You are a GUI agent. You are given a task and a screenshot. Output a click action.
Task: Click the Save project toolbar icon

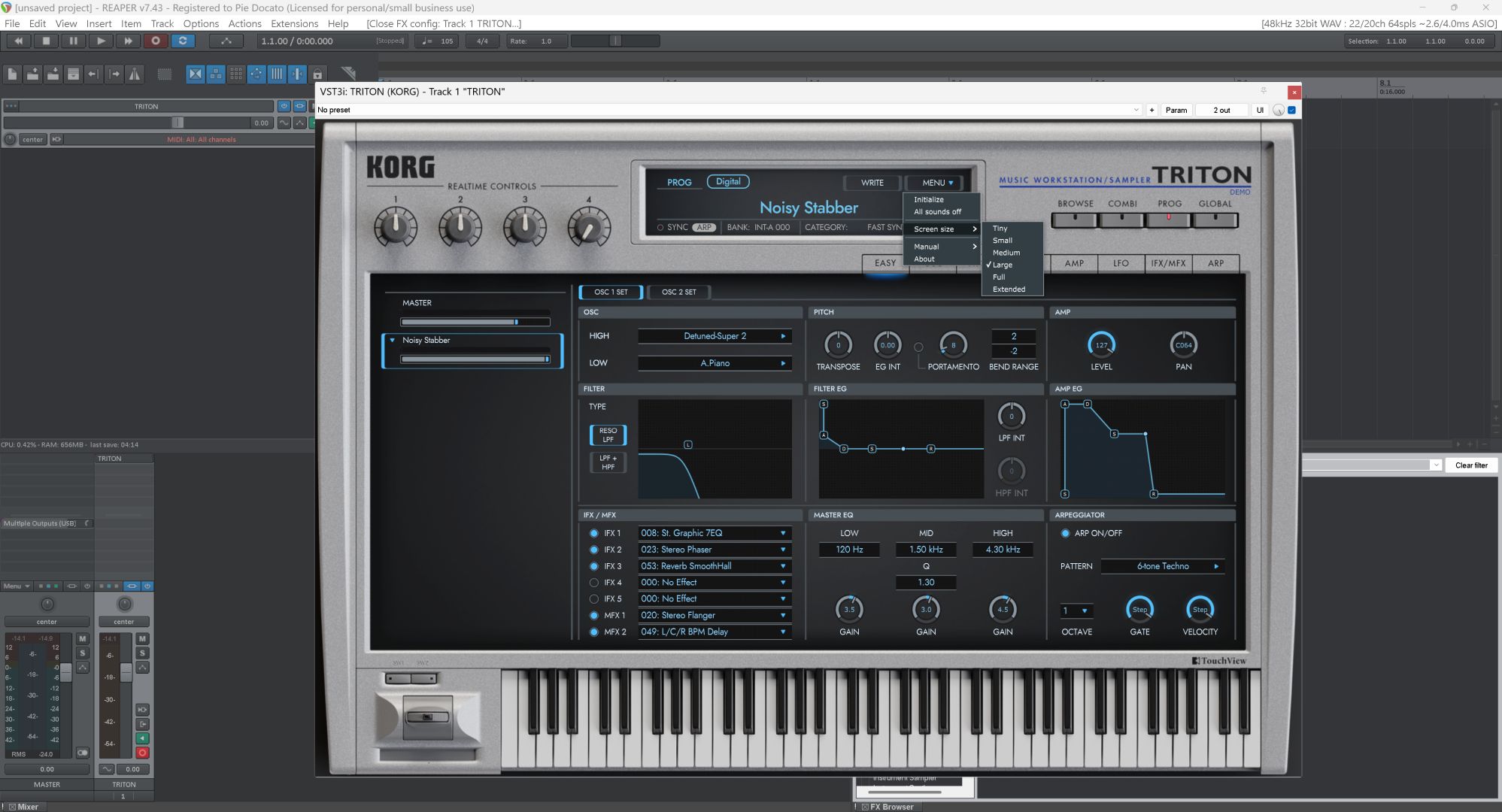pos(53,74)
